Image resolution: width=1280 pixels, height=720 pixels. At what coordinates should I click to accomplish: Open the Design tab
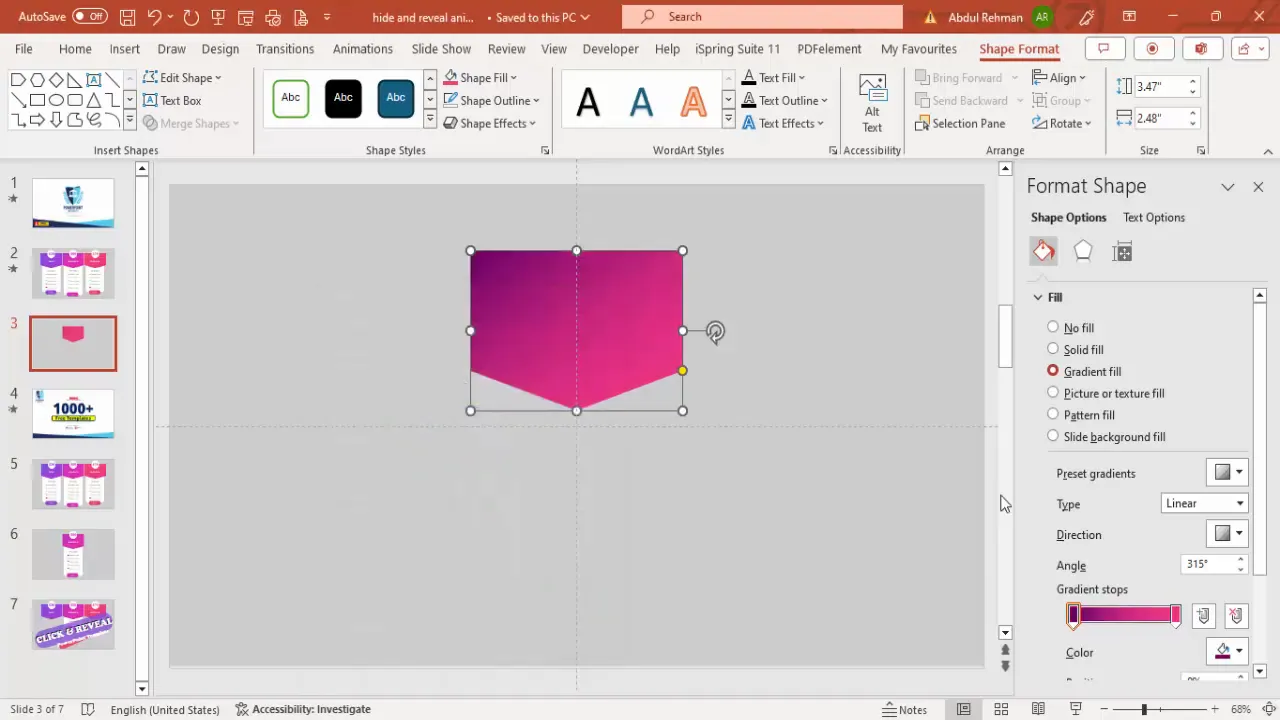coord(220,49)
